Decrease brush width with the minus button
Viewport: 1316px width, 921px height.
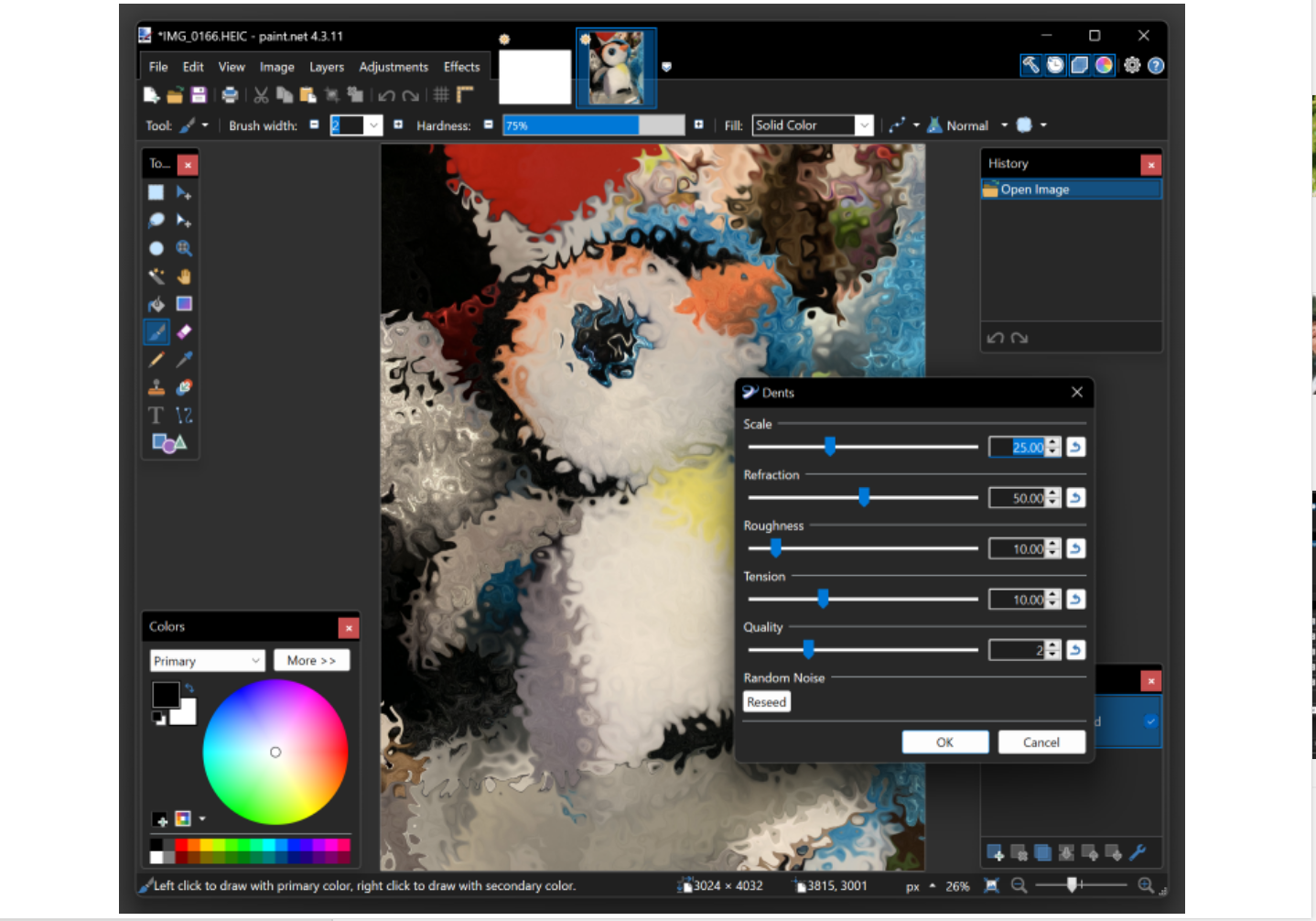[x=314, y=125]
